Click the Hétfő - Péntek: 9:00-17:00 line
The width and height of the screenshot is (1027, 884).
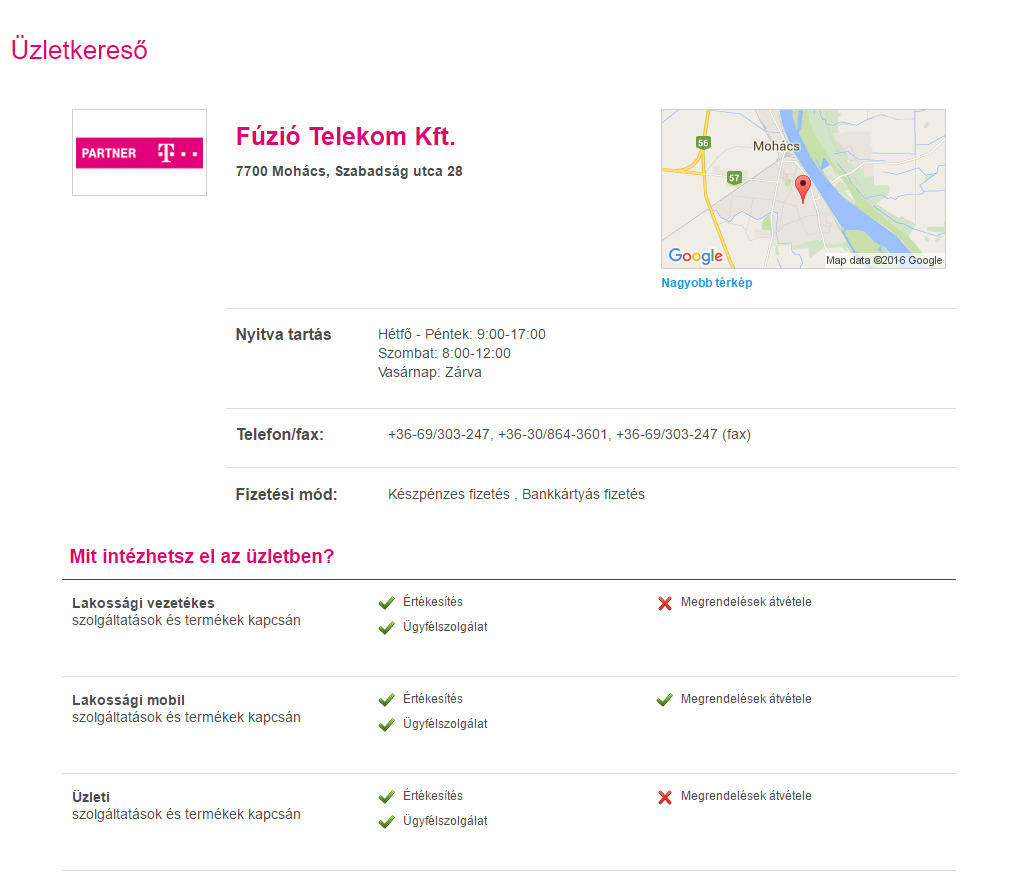pos(462,335)
